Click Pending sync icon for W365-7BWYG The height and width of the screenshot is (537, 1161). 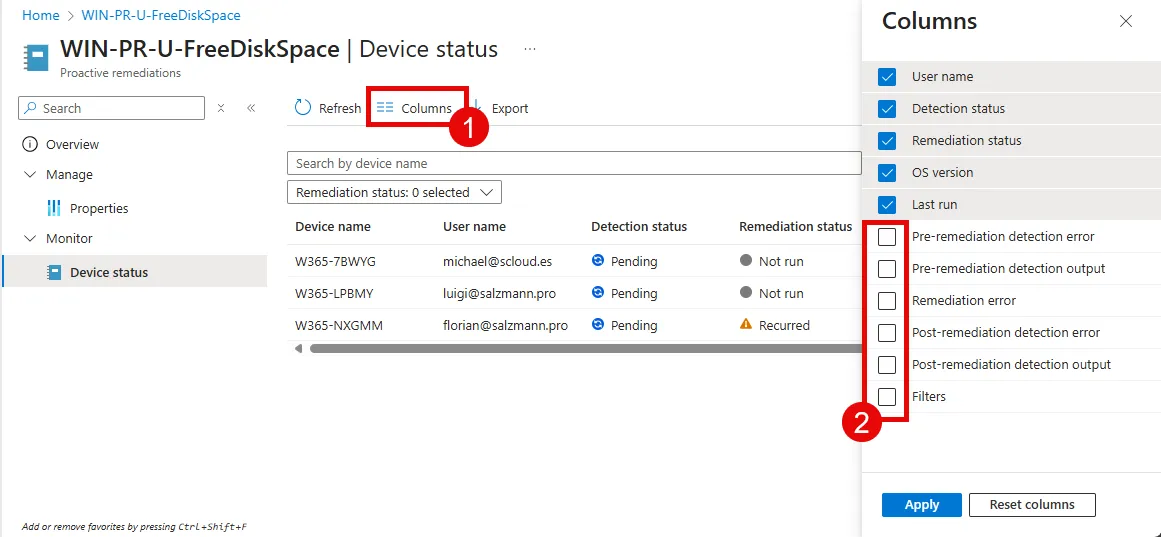click(598, 261)
